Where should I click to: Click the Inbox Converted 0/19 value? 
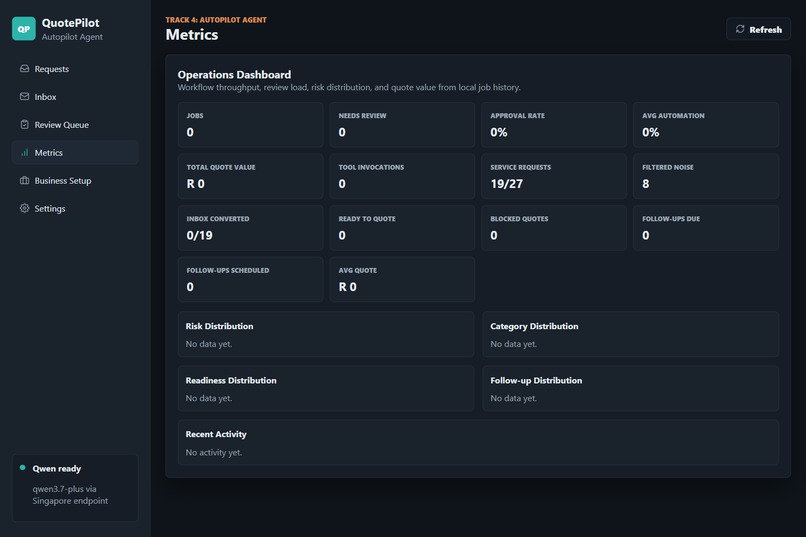pyautogui.click(x=199, y=235)
